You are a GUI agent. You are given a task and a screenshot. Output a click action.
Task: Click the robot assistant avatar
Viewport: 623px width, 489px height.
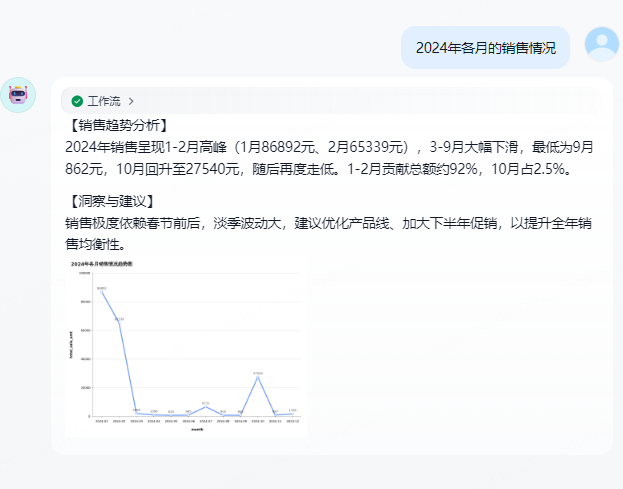18,95
